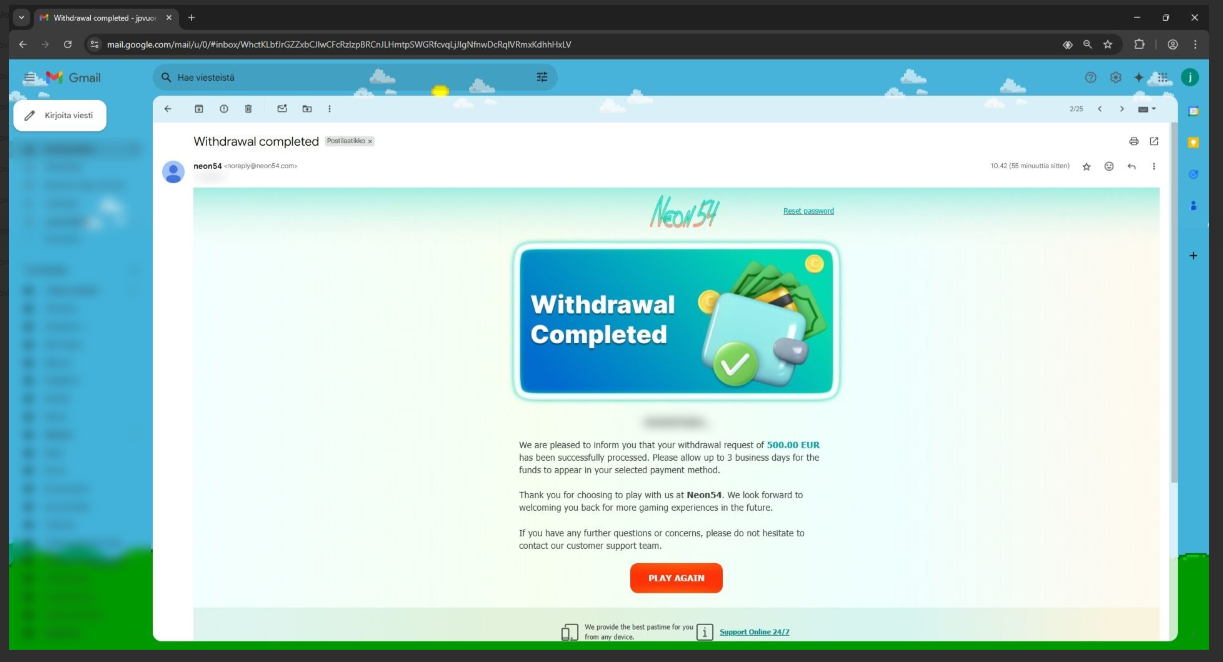Star the neon54 email

coord(1087,166)
